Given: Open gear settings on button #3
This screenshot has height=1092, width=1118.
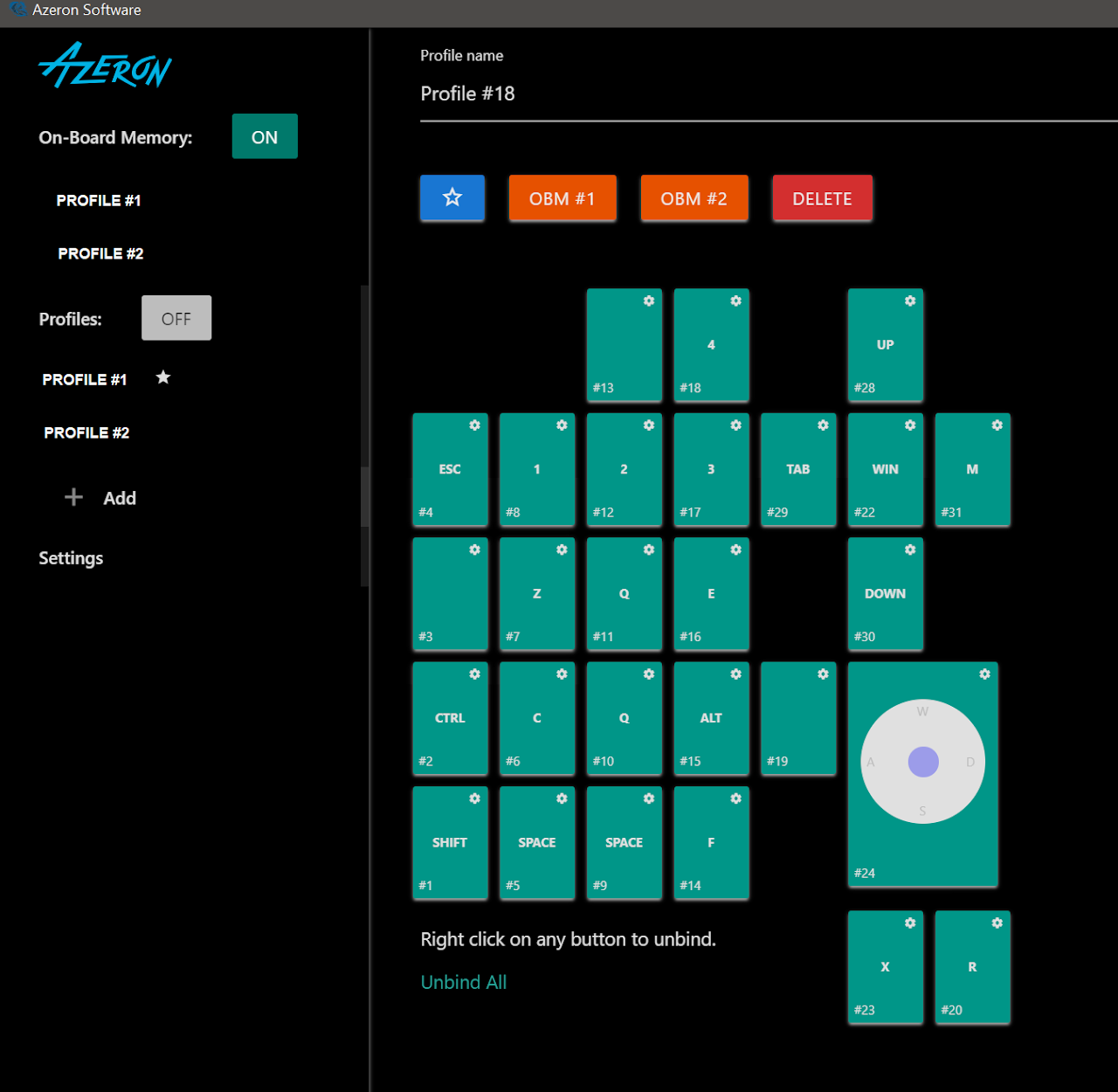Looking at the screenshot, I should [475, 549].
